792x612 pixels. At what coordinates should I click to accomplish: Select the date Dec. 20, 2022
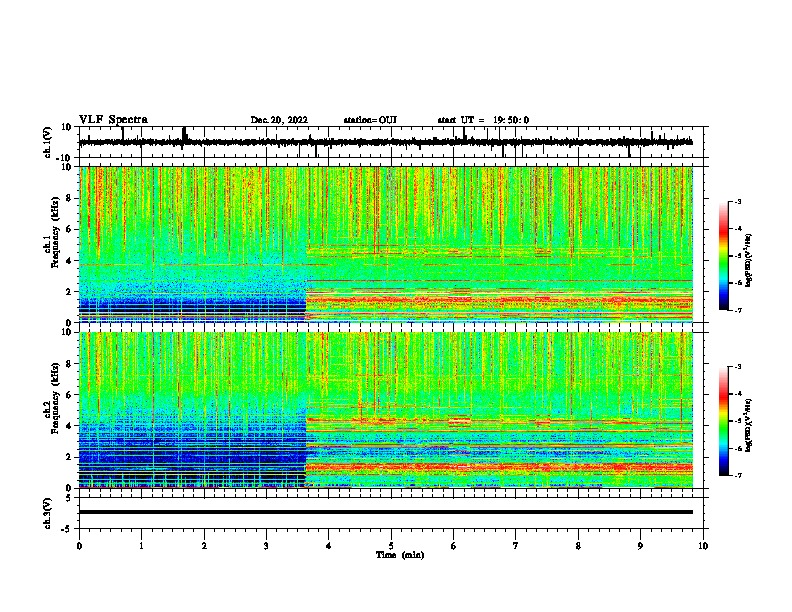279,120
